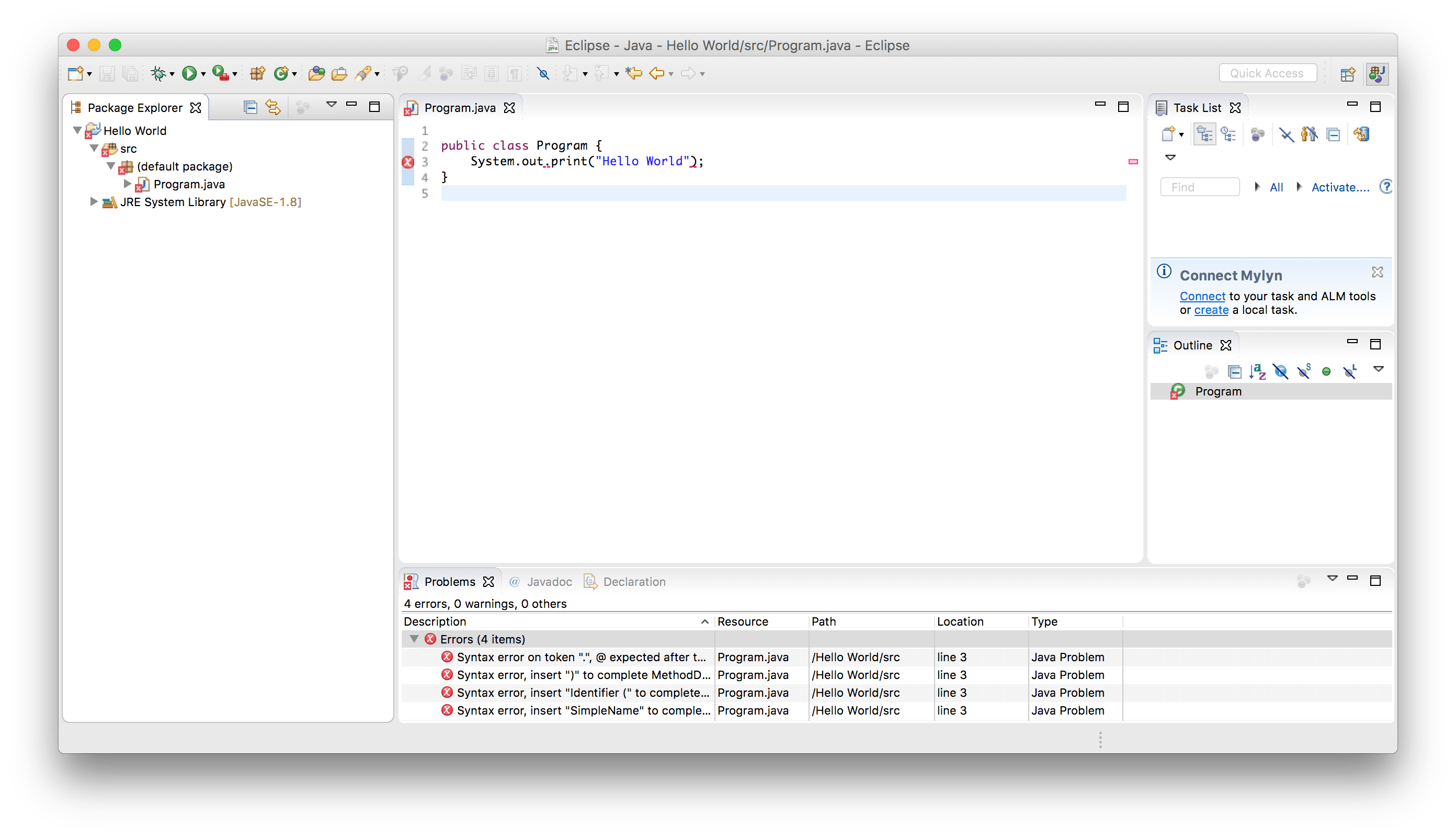Expand the JRE System Library node
Image resolution: width=1456 pixels, height=837 pixels.
click(93, 202)
